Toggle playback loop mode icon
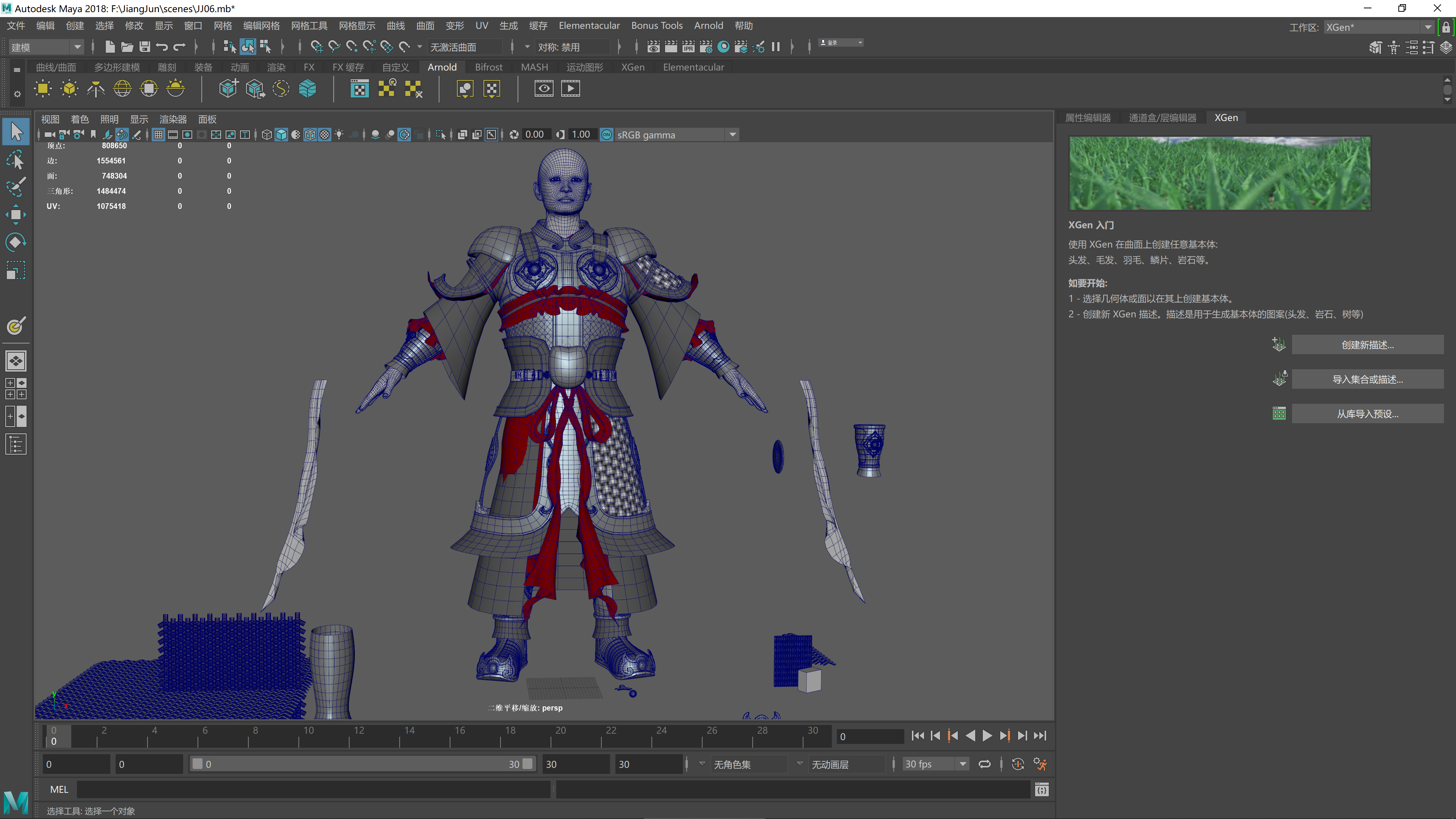 click(x=985, y=764)
